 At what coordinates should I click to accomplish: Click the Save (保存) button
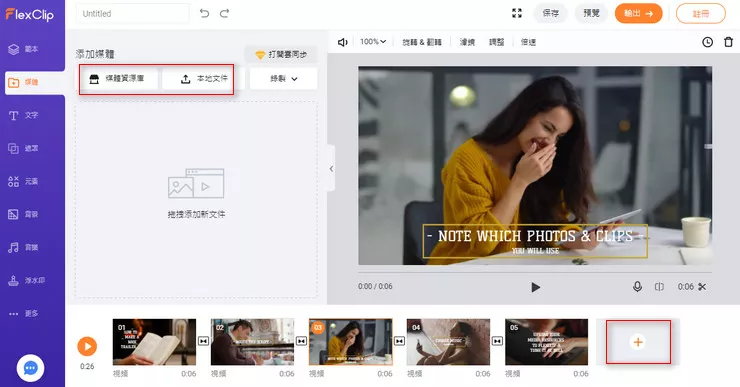pyautogui.click(x=550, y=13)
